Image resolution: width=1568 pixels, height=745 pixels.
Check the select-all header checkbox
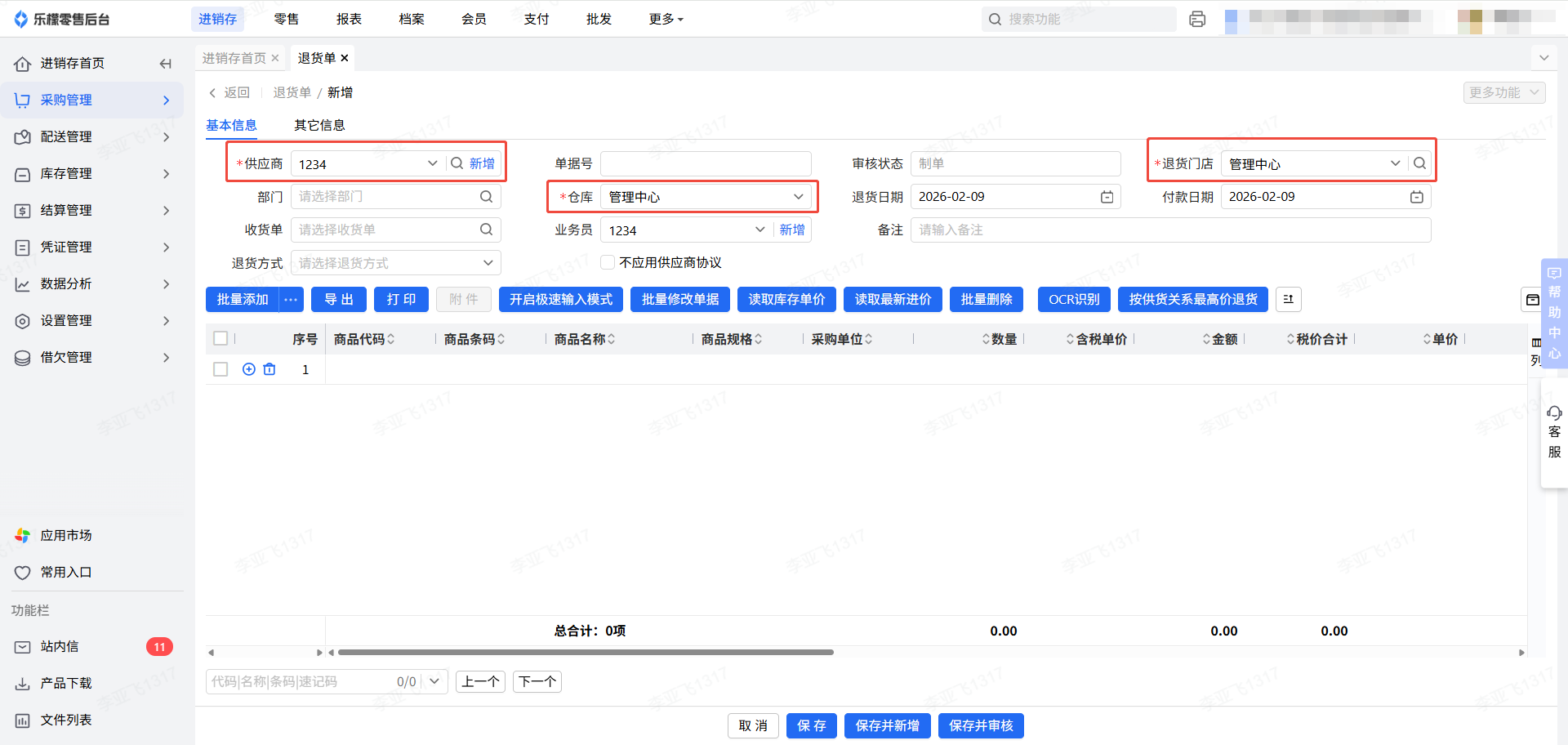[x=220, y=338]
